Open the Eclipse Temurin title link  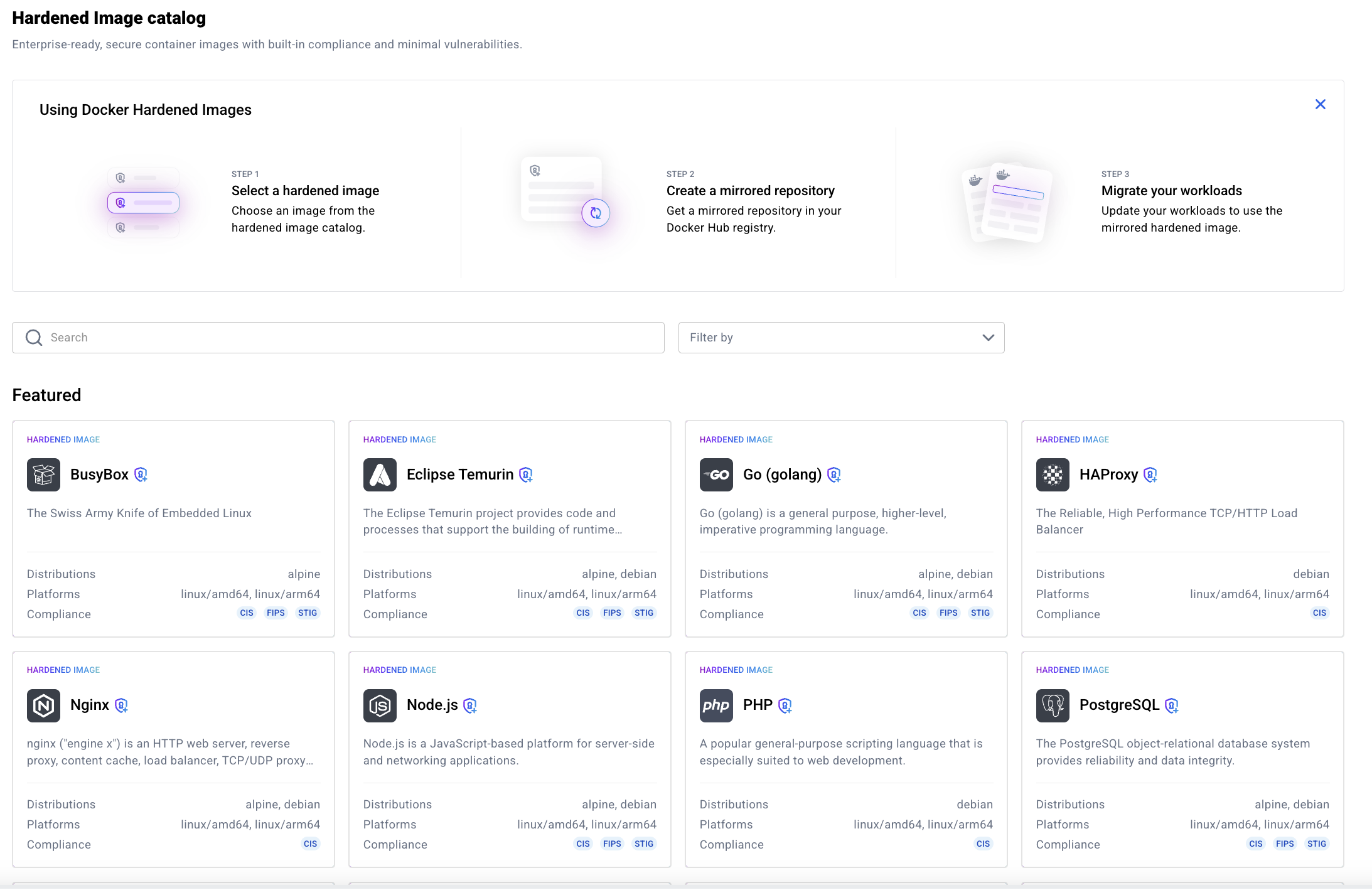459,474
